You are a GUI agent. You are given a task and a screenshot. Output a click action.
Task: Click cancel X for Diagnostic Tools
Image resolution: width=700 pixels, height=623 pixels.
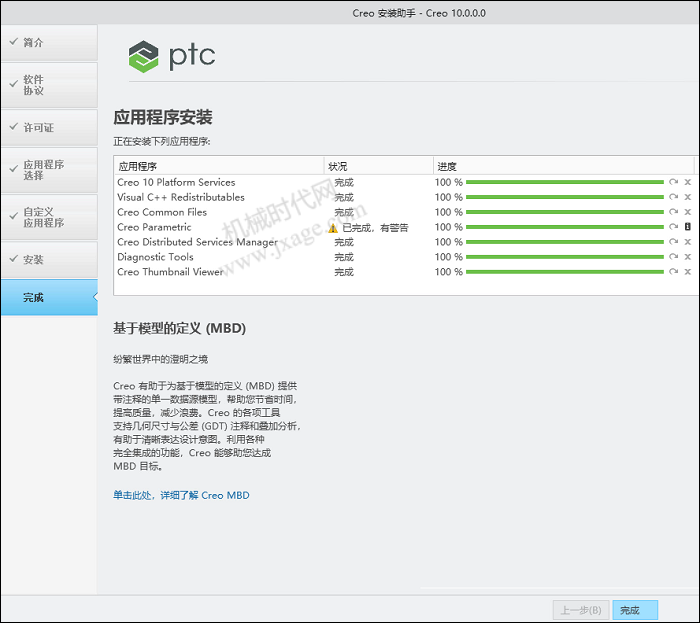(x=688, y=257)
